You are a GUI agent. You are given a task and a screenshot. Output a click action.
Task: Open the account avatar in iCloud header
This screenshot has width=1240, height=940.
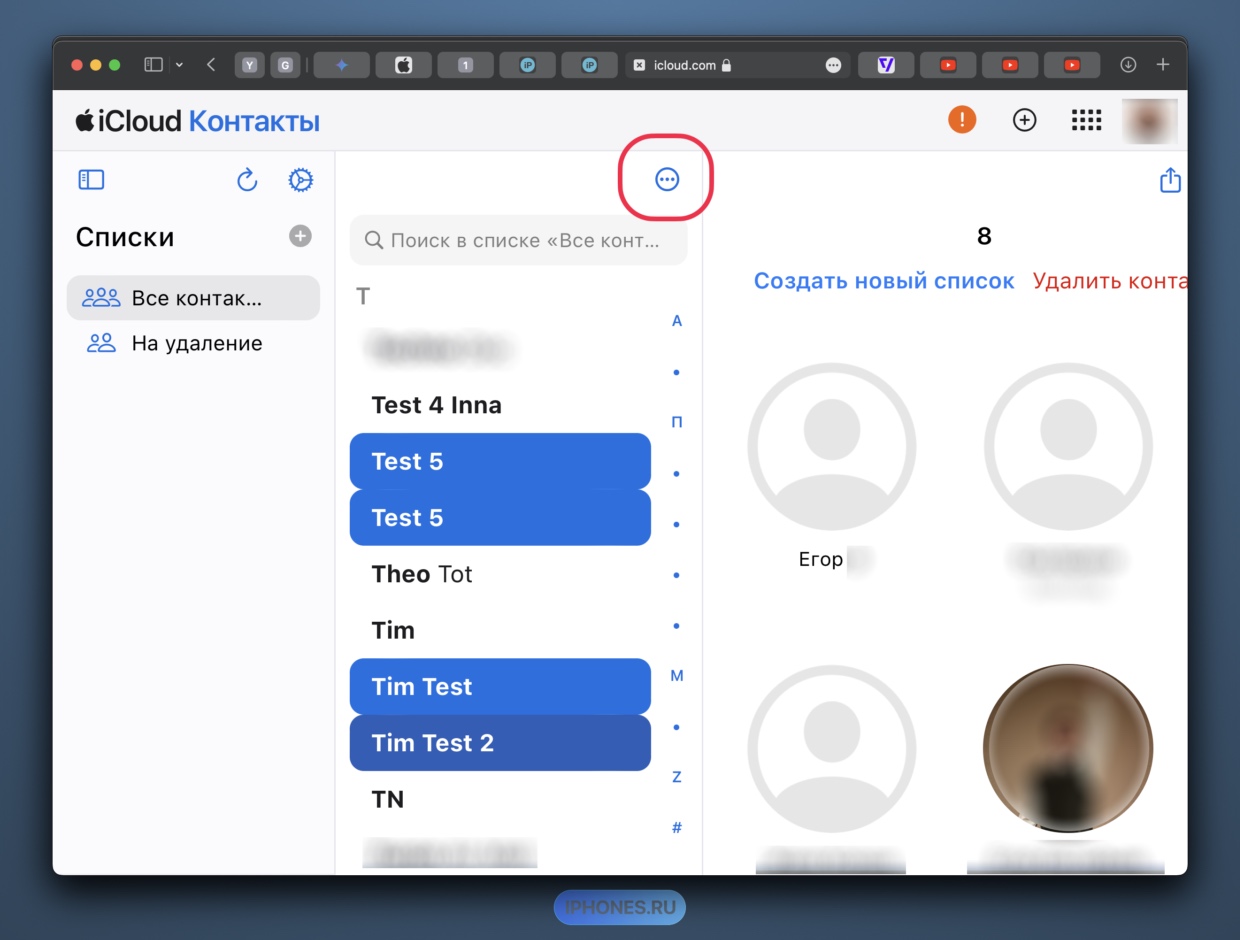(x=1149, y=120)
